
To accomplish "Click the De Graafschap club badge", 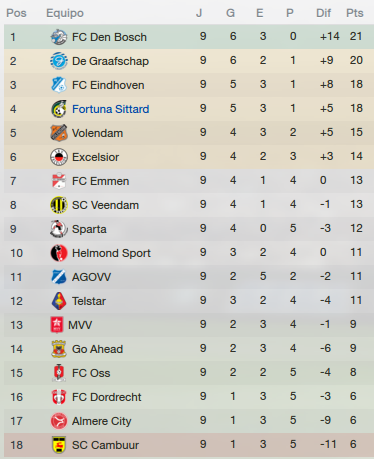I will point(59,61).
